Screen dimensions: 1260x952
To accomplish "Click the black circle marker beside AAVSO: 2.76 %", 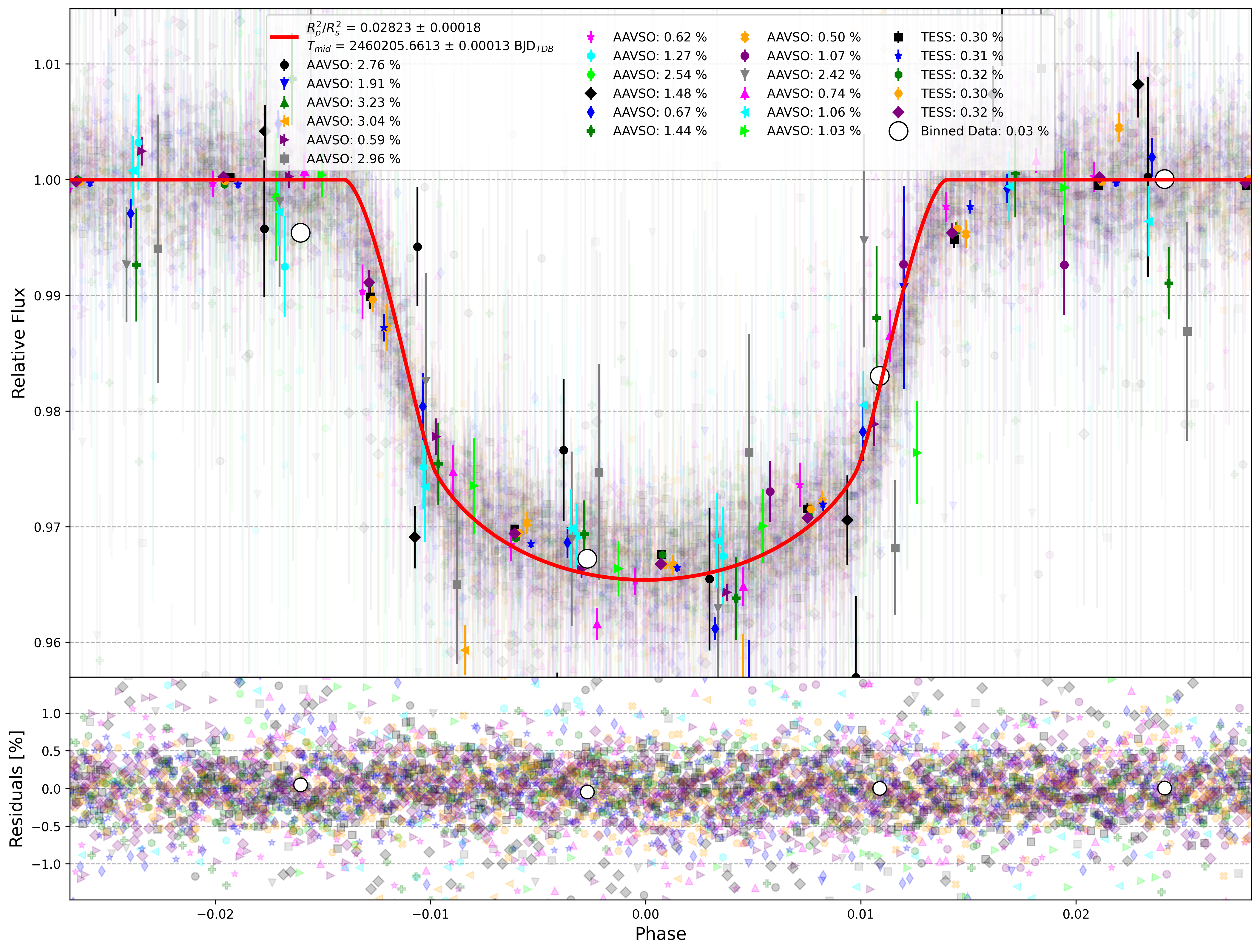I will 284,65.
